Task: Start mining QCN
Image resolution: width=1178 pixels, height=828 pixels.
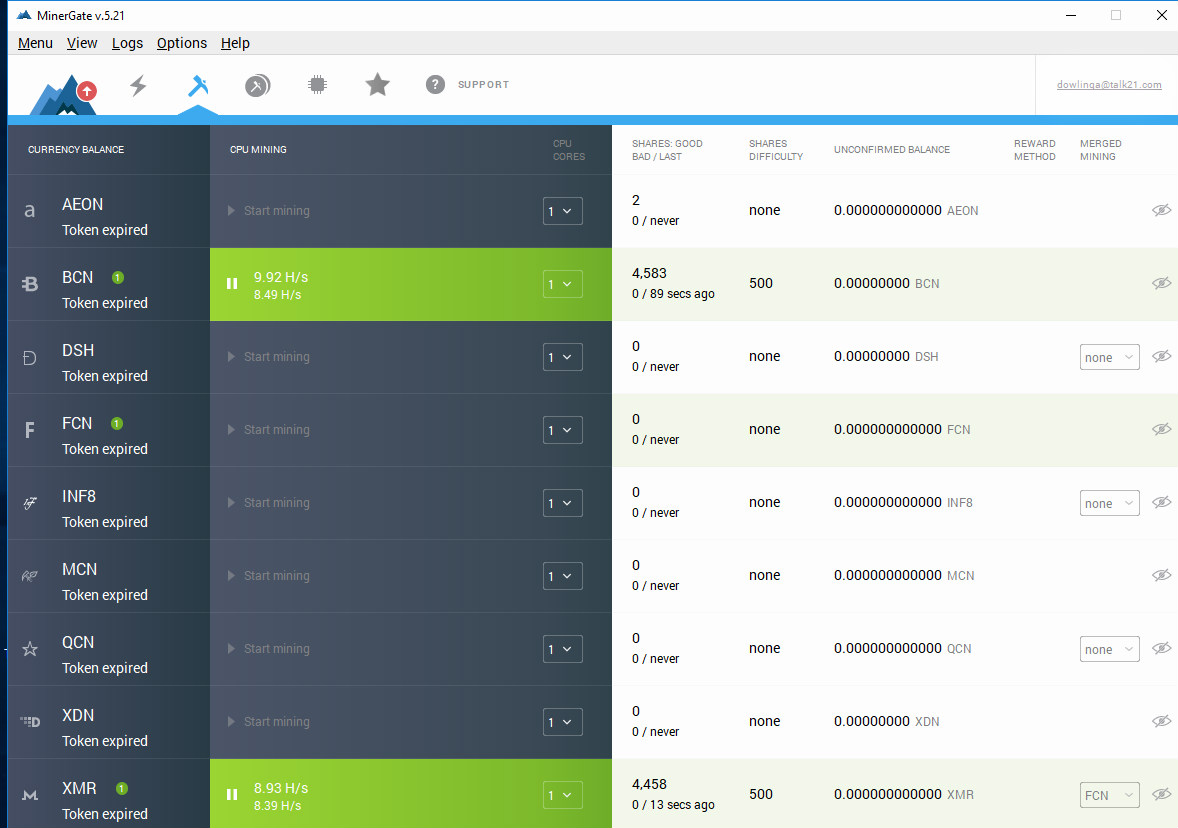Action: [269, 648]
